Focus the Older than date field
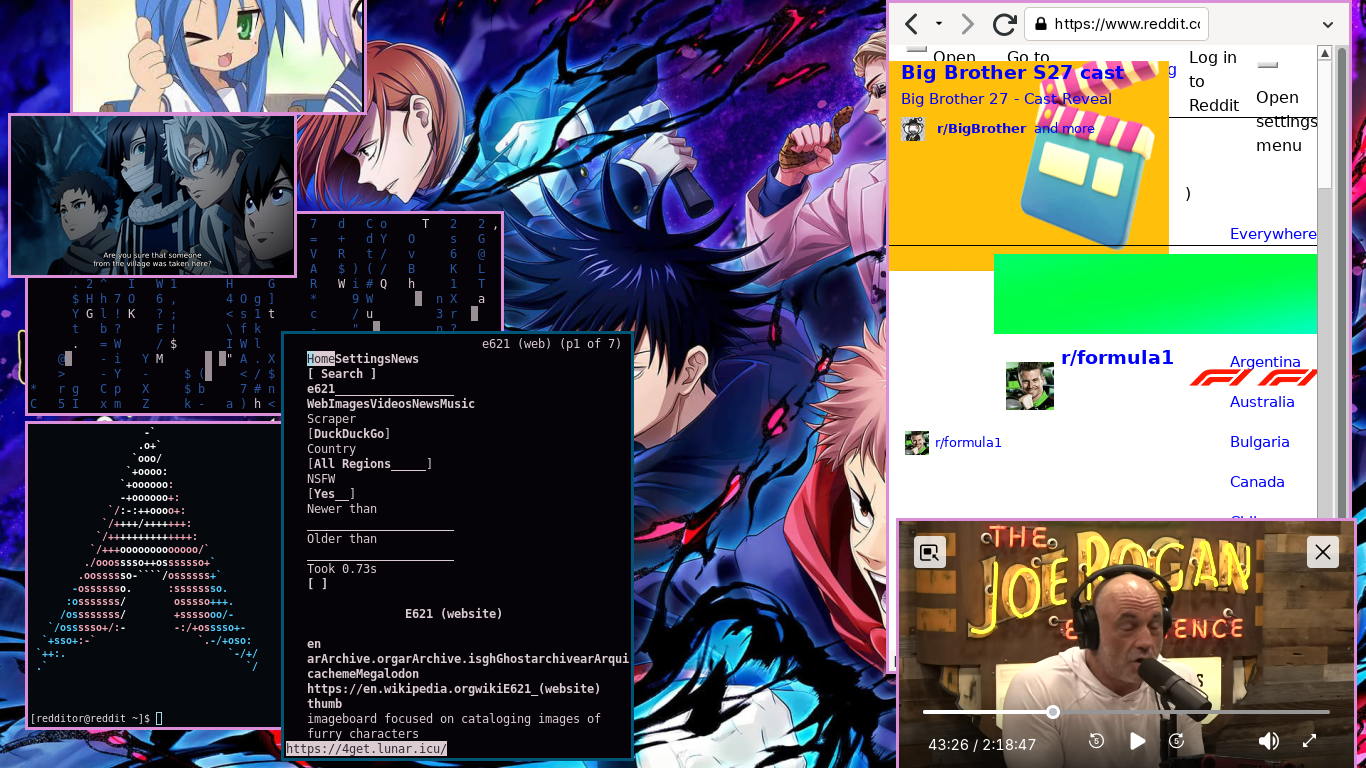 380,554
